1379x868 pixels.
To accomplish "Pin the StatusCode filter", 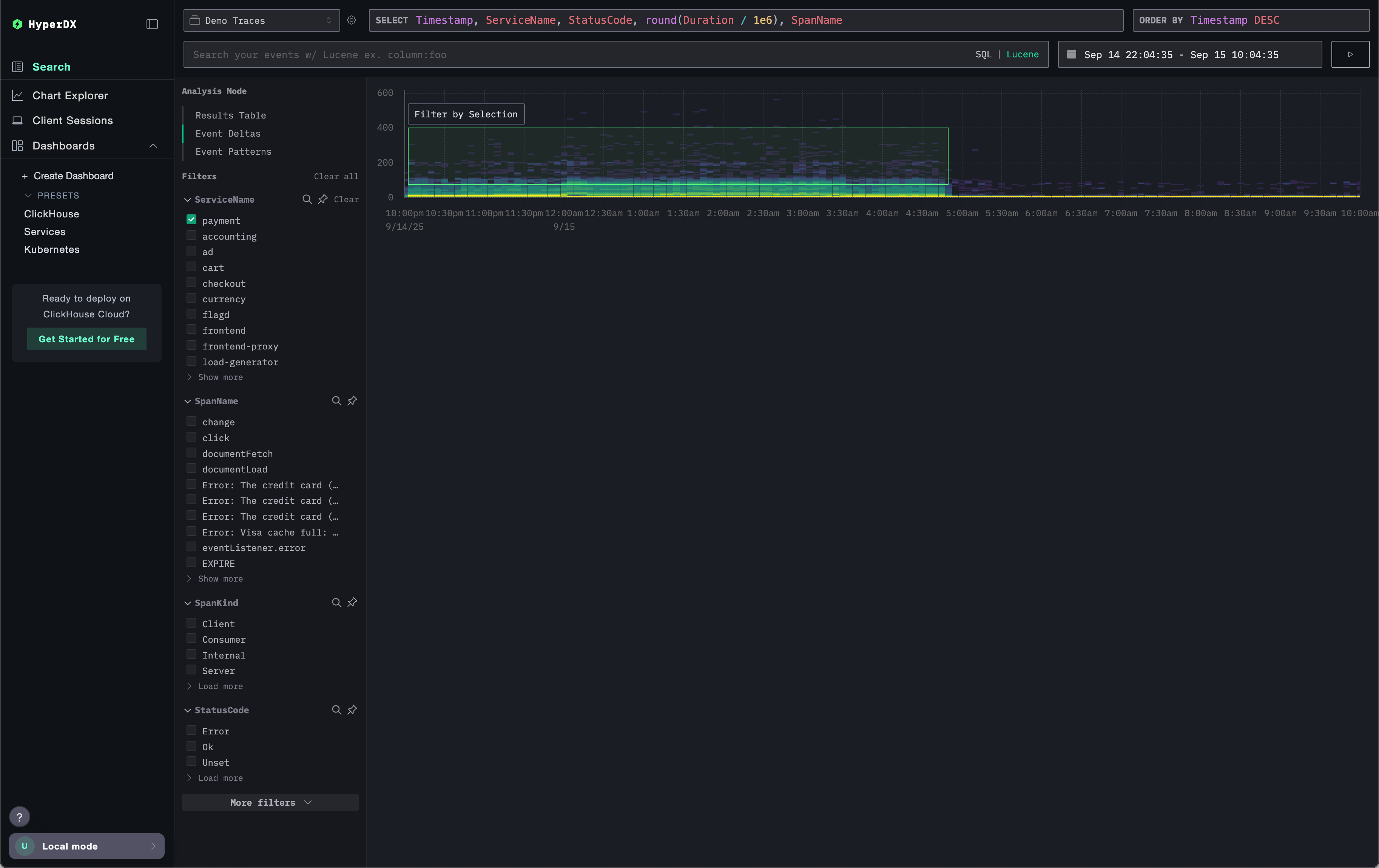I will coord(352,709).
